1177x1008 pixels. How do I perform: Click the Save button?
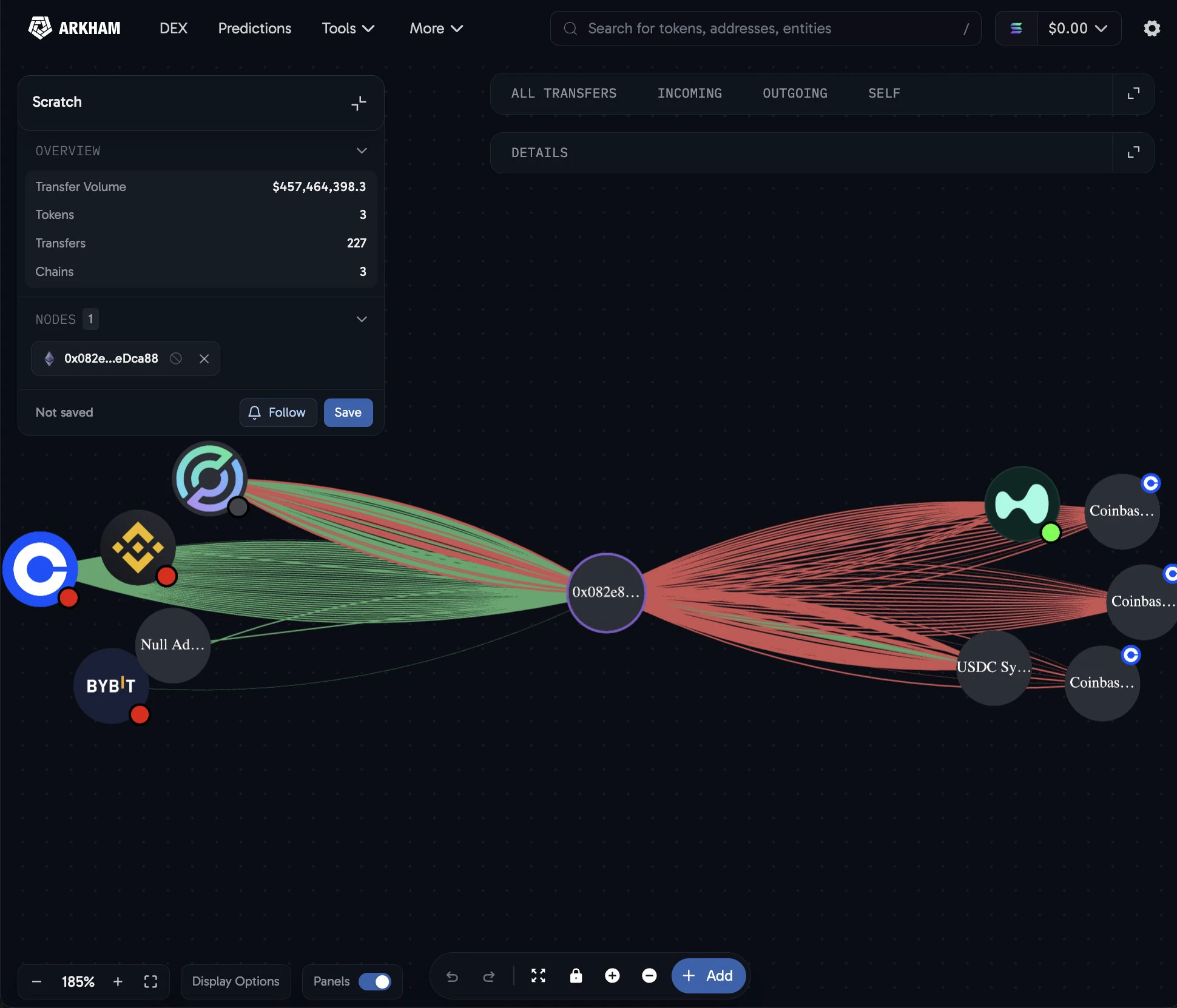348,412
